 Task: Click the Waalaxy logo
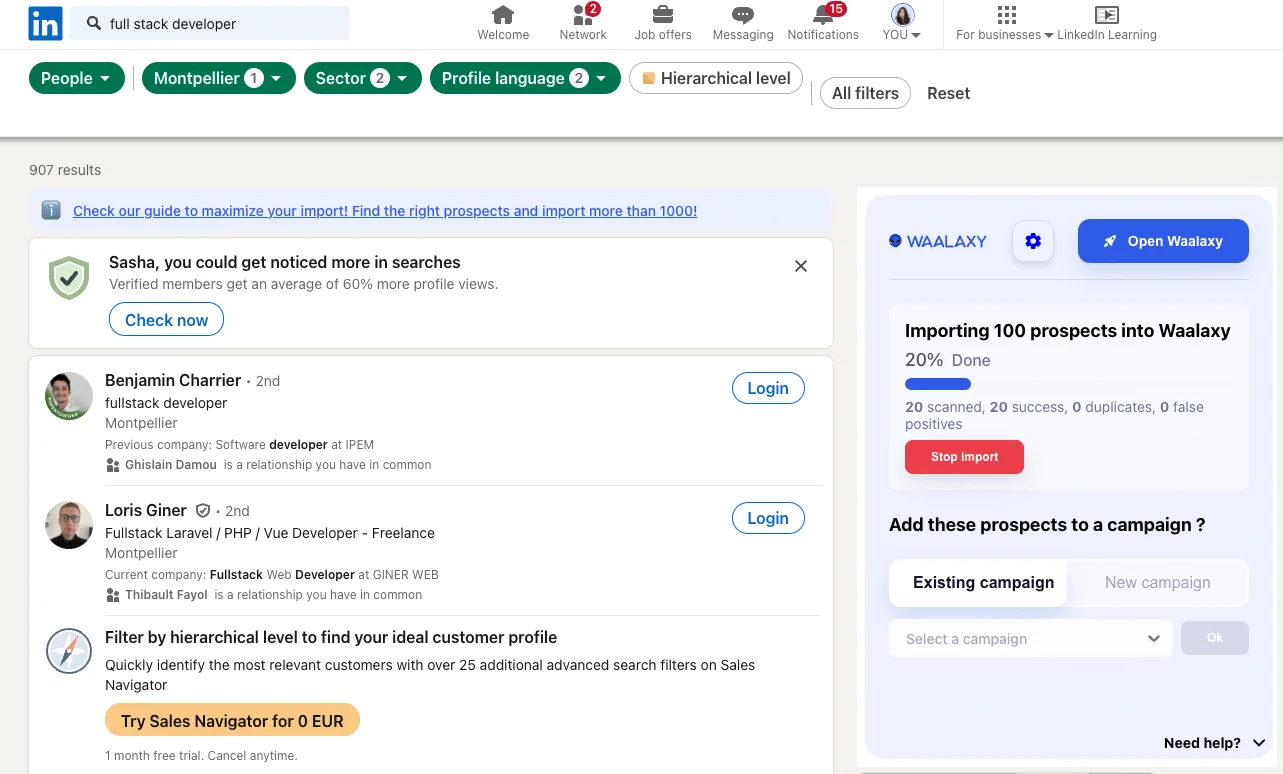coord(938,241)
